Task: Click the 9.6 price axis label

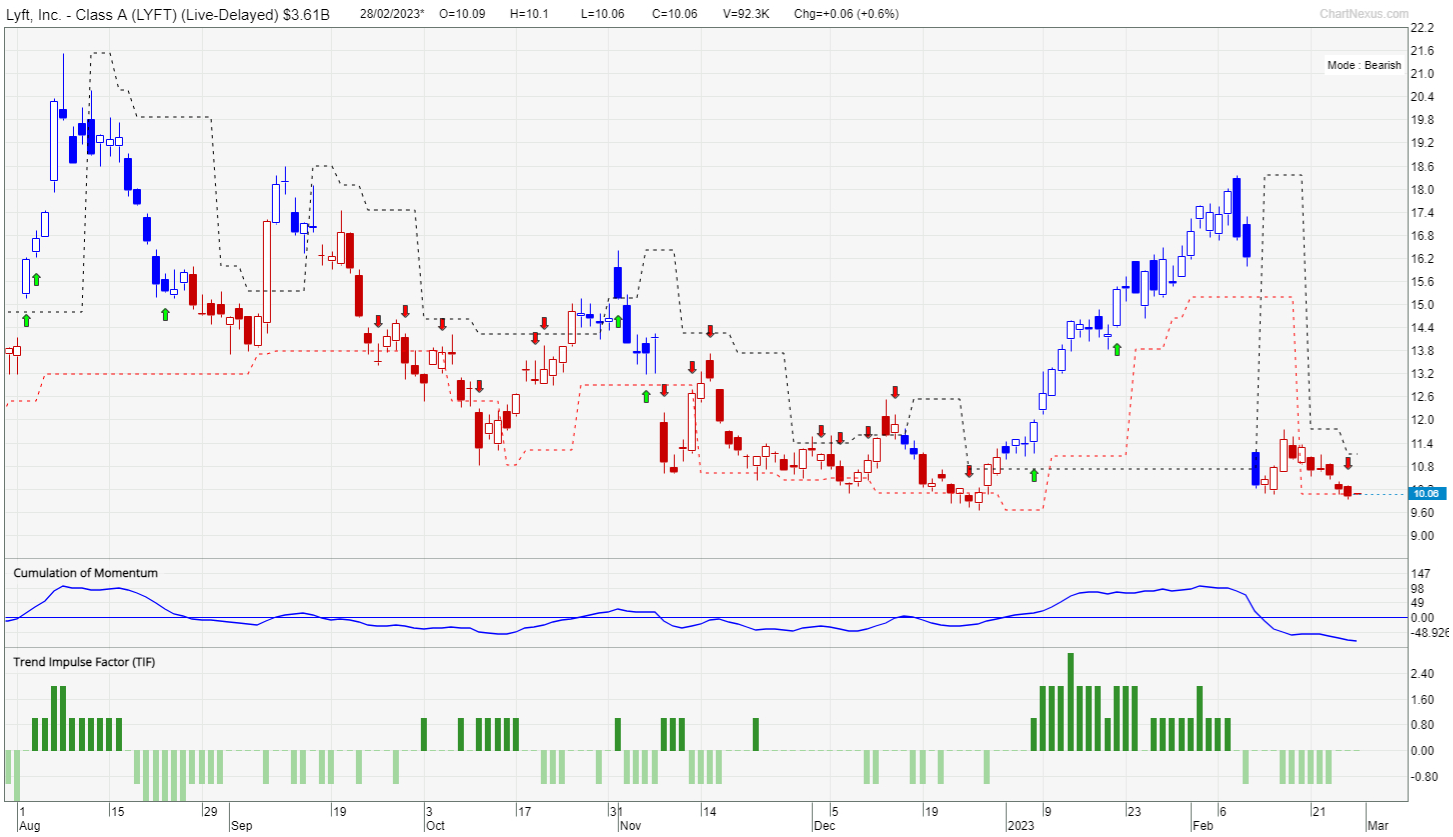Action: pyautogui.click(x=1421, y=514)
